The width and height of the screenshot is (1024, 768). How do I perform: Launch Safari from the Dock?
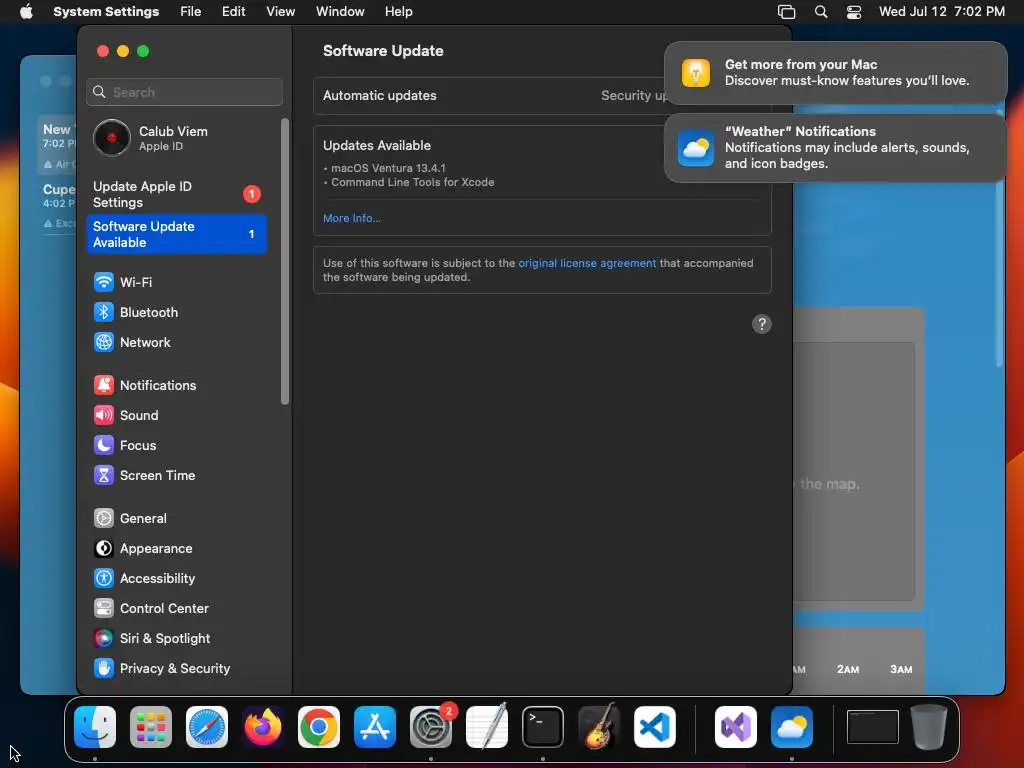pyautogui.click(x=207, y=727)
